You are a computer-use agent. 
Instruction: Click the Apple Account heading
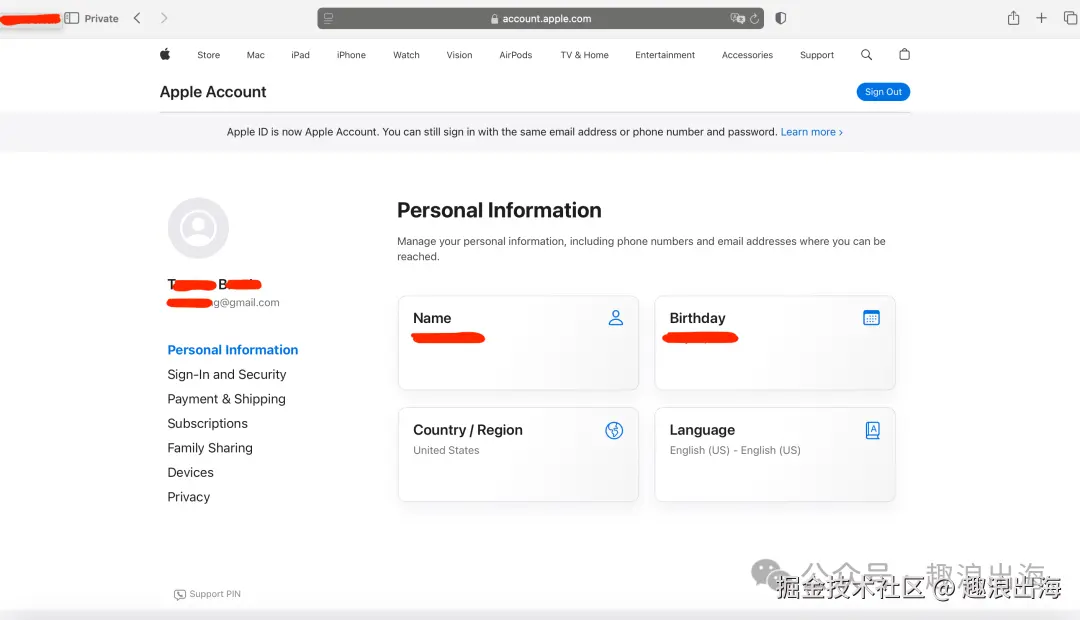tap(213, 92)
